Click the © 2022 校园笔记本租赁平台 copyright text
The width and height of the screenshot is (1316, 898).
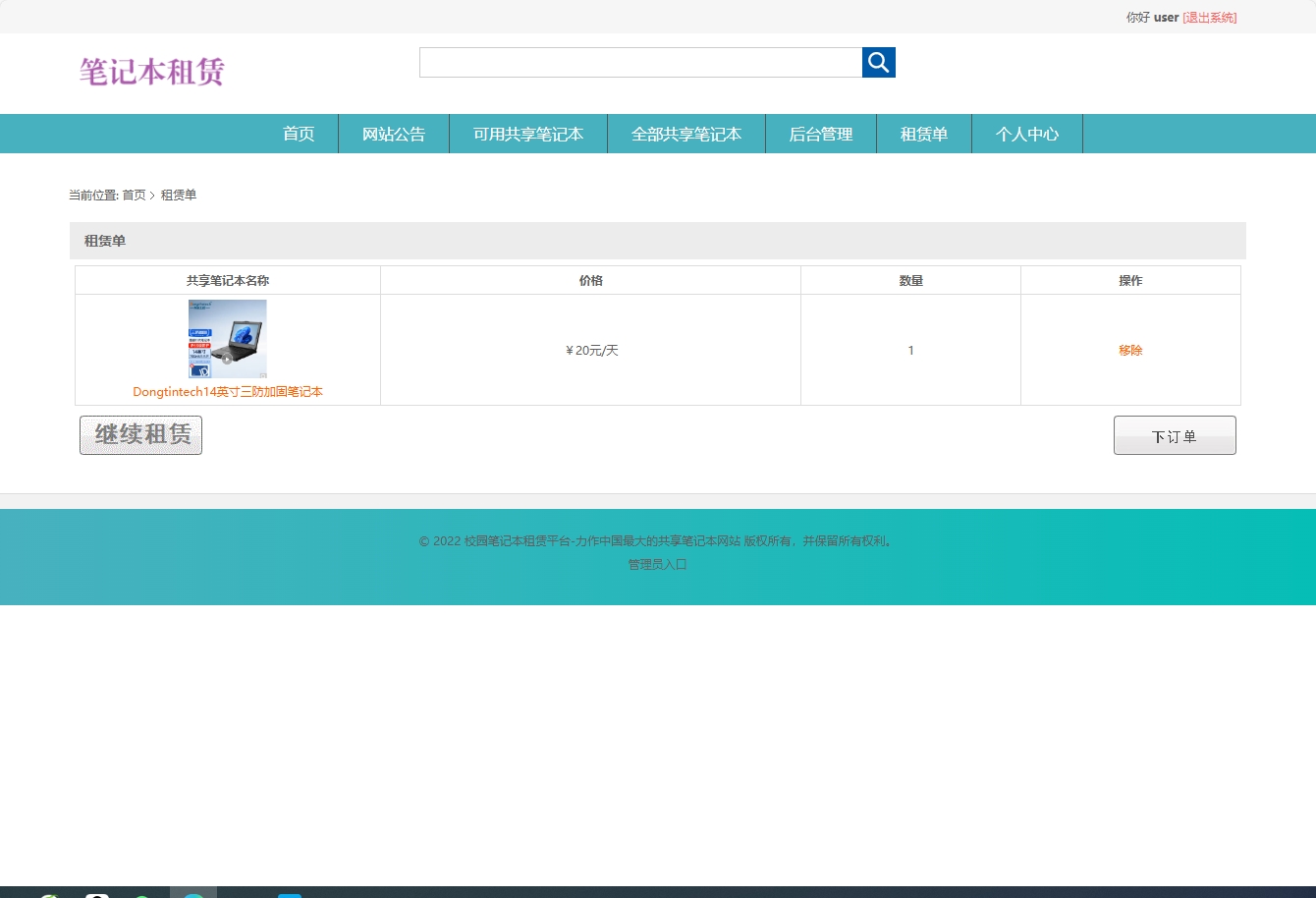pos(657,540)
